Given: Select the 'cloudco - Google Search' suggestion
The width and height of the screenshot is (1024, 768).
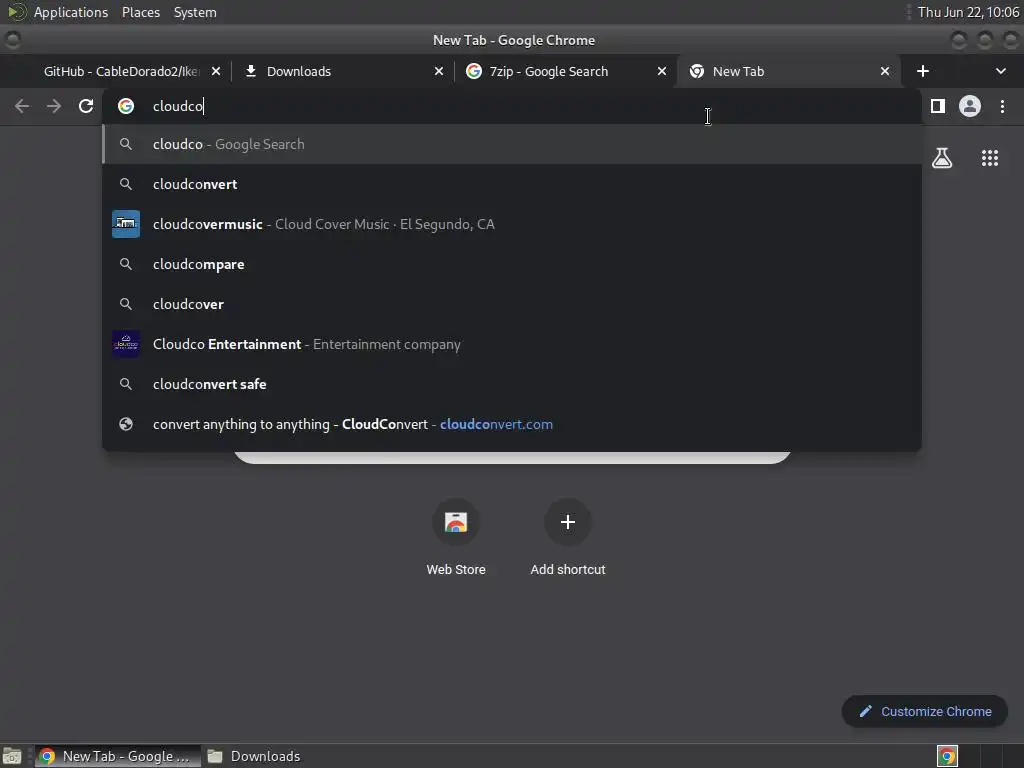Looking at the screenshot, I should [512, 144].
